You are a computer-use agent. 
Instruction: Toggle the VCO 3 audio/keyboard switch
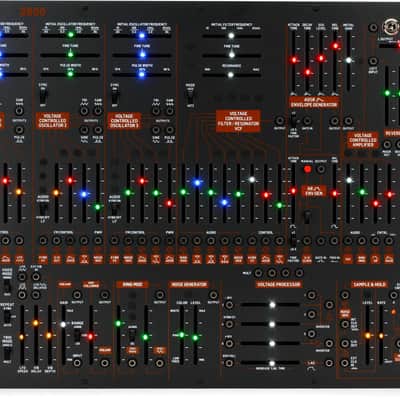pos(115,209)
